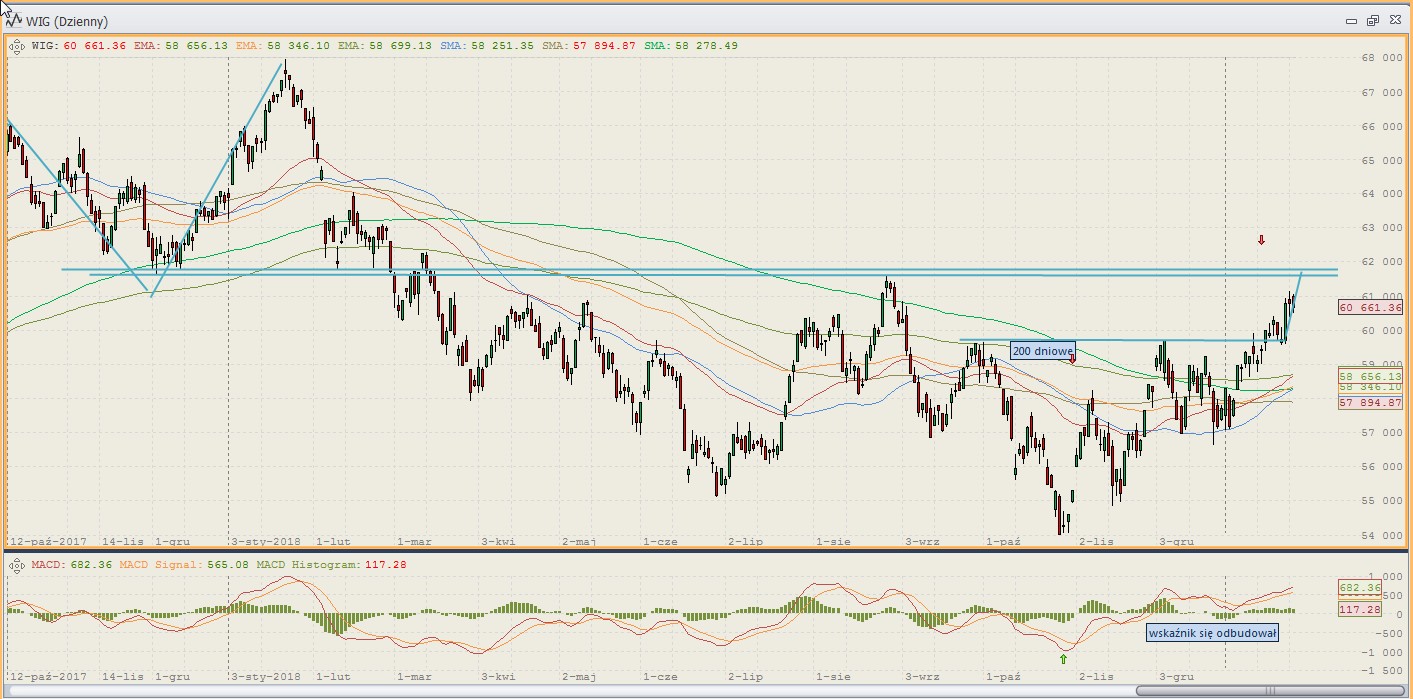Restore the chart window using the restore icon
The width and height of the screenshot is (1413, 699).
pos(1372,21)
